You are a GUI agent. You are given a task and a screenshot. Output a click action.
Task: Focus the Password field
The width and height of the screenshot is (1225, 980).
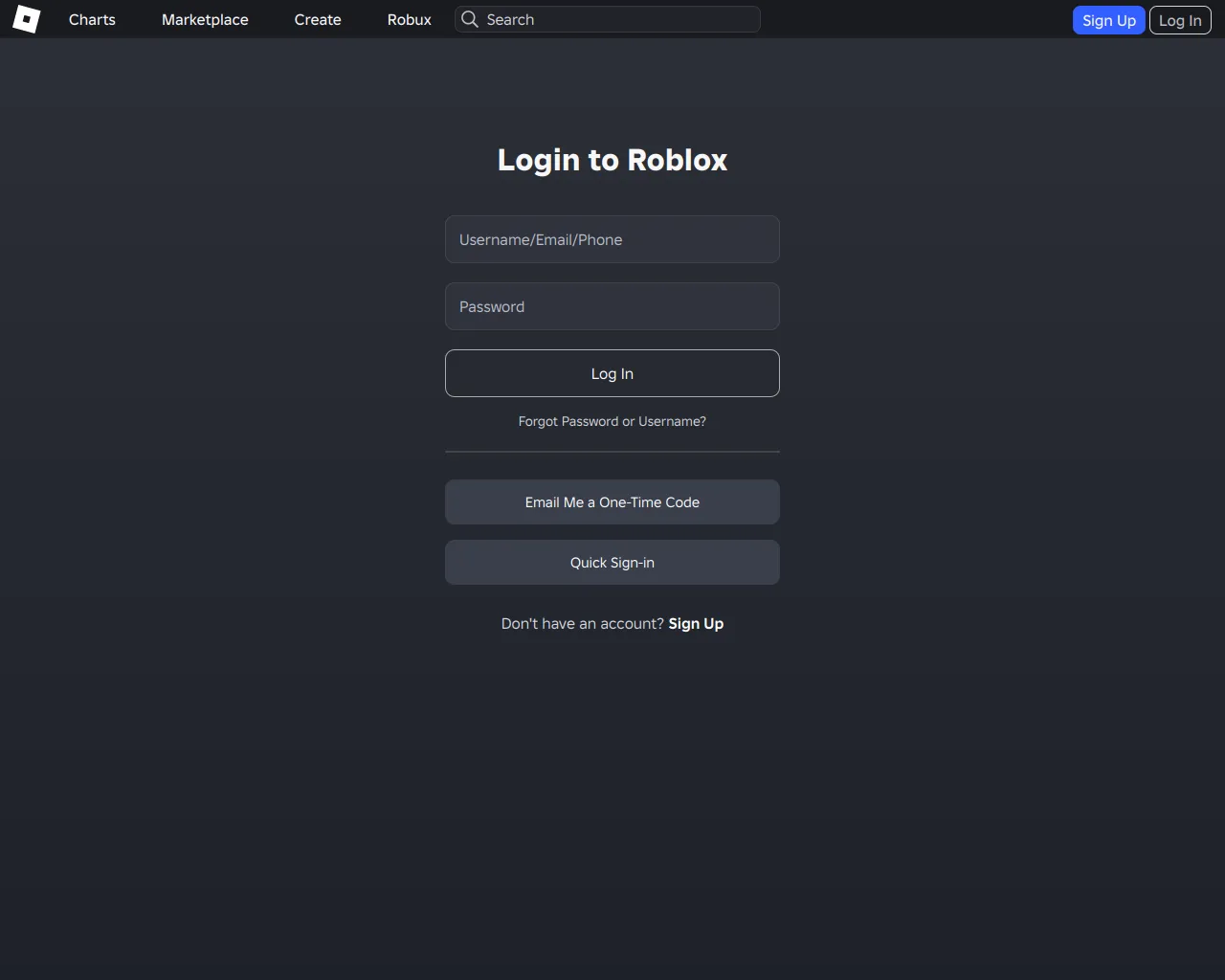point(612,306)
